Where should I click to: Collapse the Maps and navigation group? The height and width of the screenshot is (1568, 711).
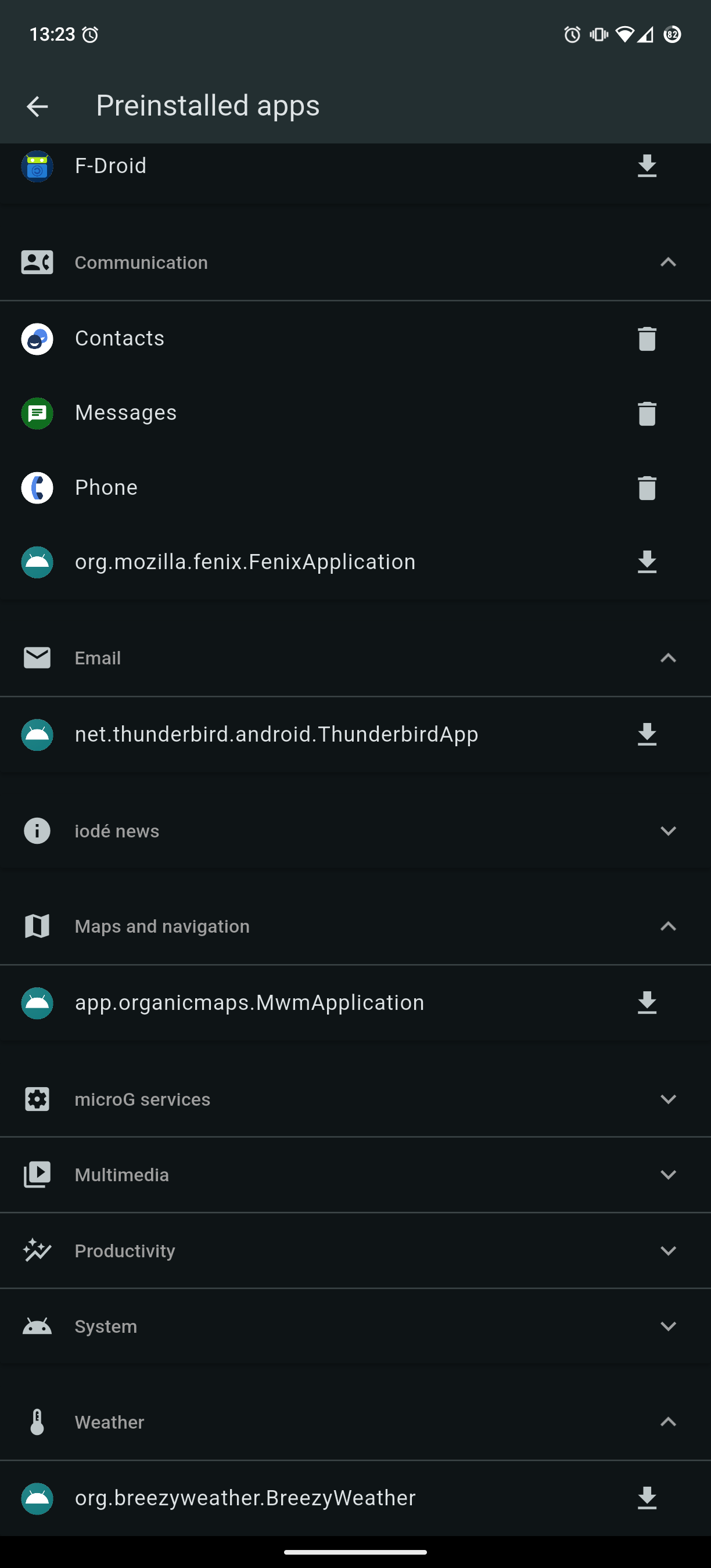click(x=668, y=926)
